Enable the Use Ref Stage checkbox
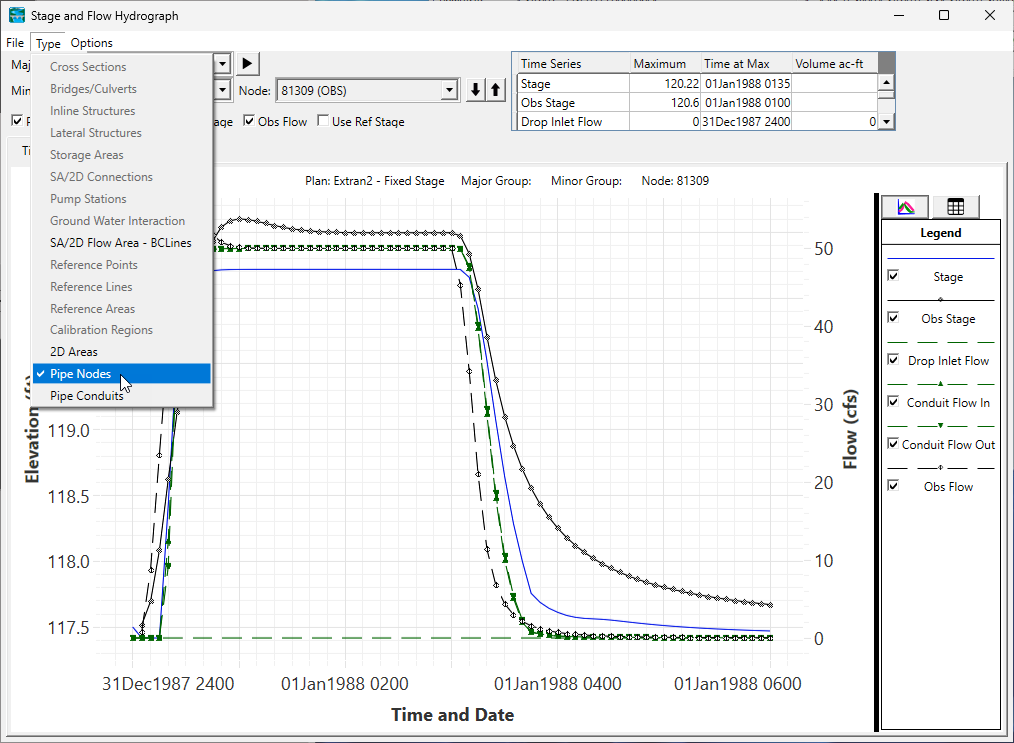Viewport: 1014px width, 743px height. 323,122
